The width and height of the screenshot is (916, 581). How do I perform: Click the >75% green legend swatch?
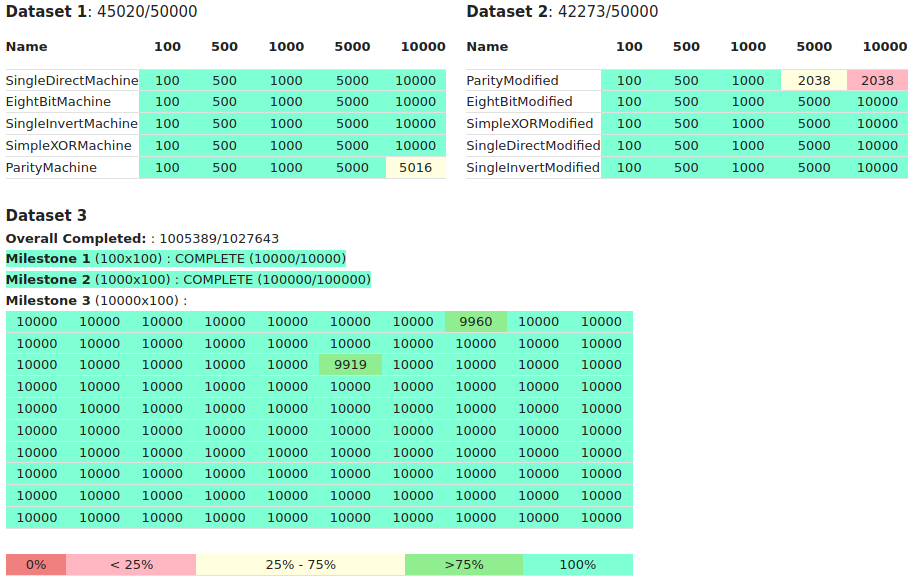[x=464, y=565]
